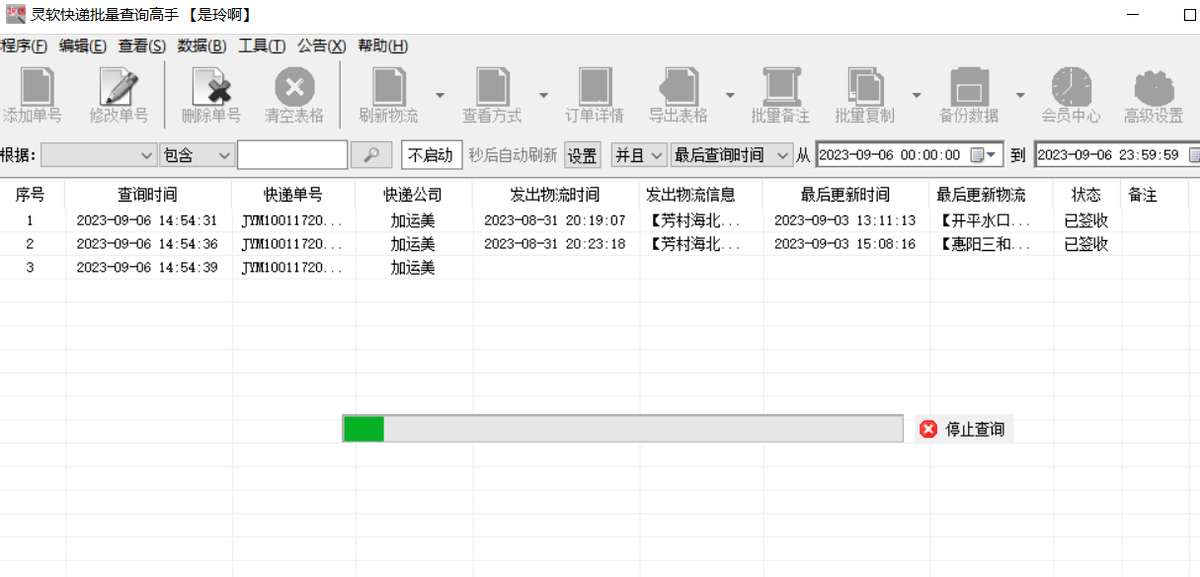1200x577 pixels.
Task: Click the 序号 column header
Action: tap(30, 195)
